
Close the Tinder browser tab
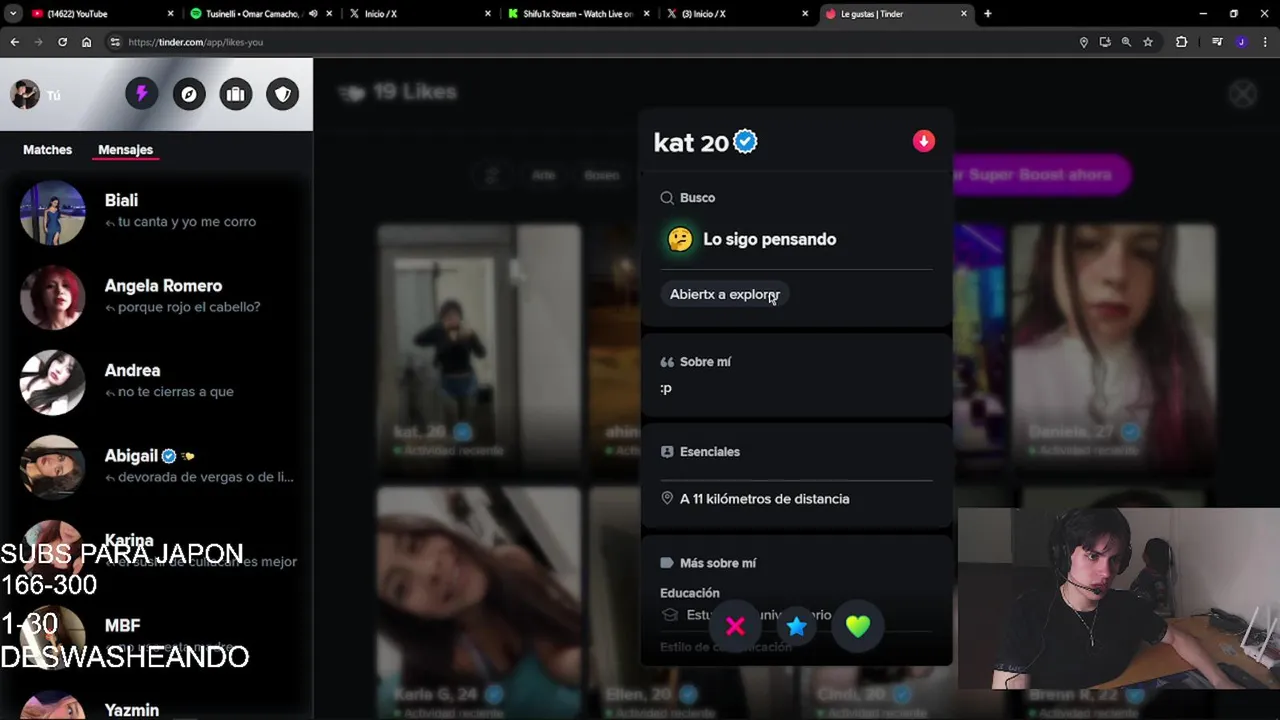[964, 14]
